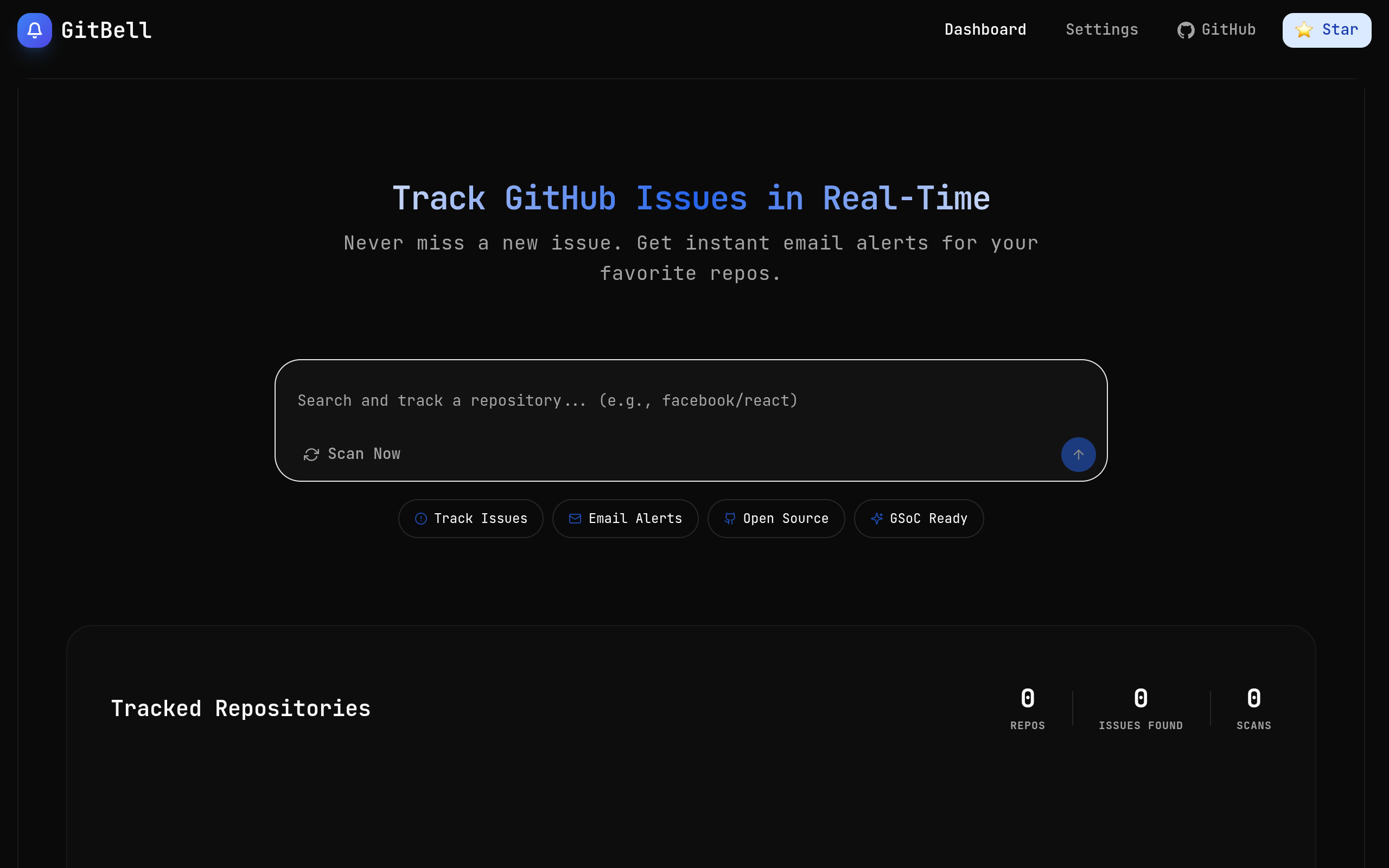Click the Open Source pill

[x=776, y=519]
